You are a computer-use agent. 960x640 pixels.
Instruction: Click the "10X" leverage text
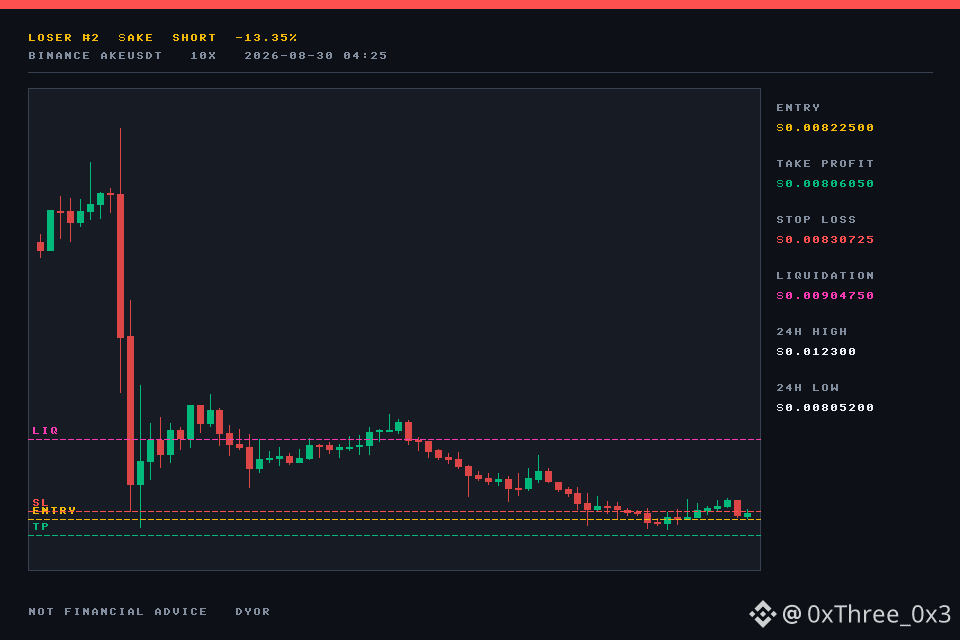(203, 56)
